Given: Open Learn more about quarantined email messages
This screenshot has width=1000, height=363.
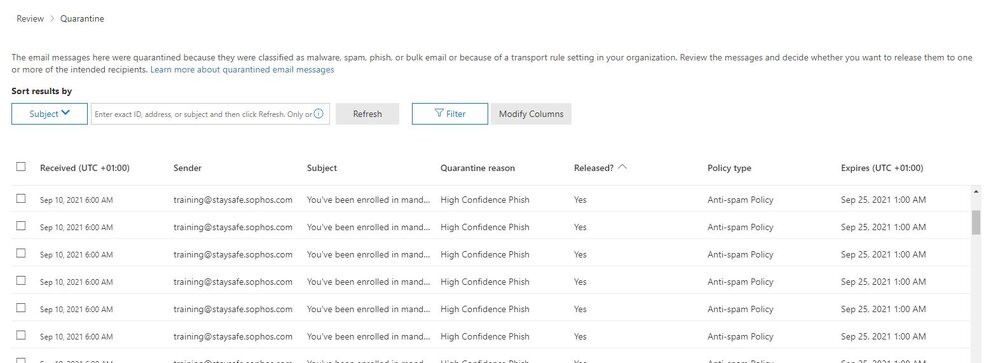Looking at the screenshot, I should coord(242,70).
